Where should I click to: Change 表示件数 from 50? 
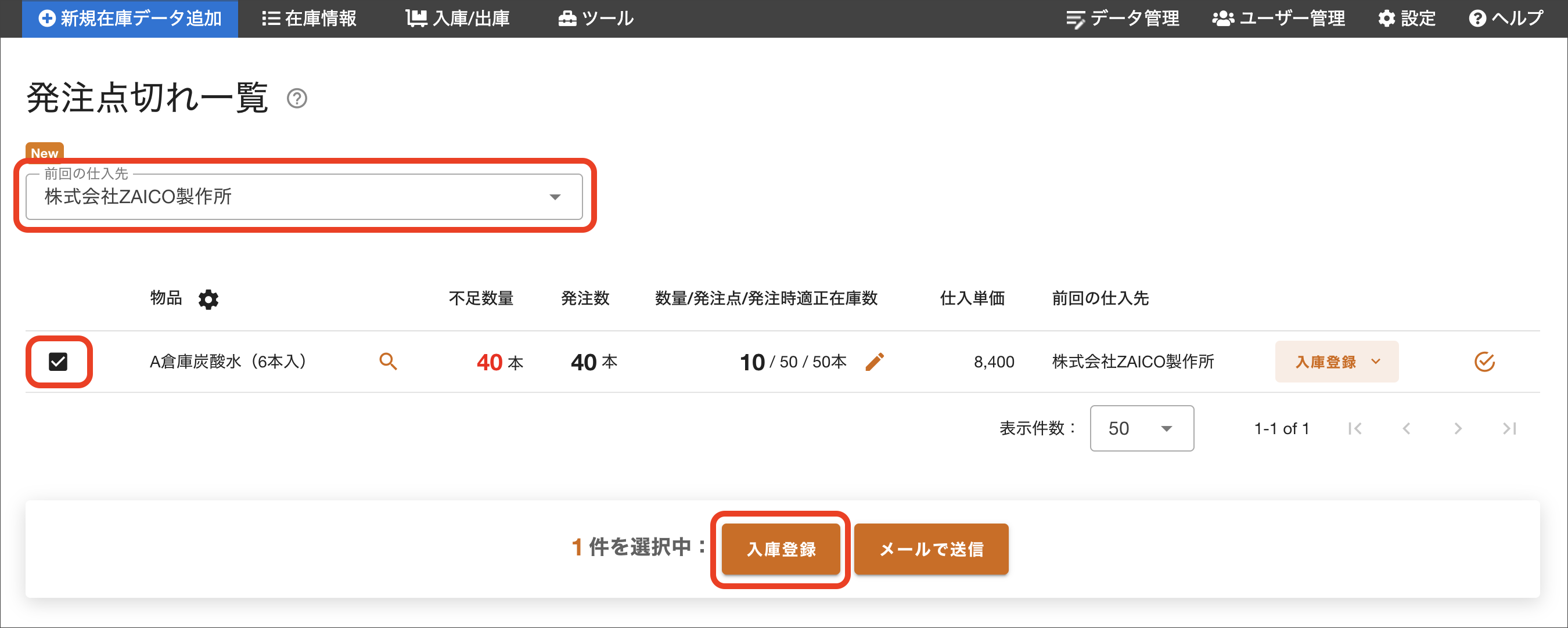pyautogui.click(x=1141, y=428)
